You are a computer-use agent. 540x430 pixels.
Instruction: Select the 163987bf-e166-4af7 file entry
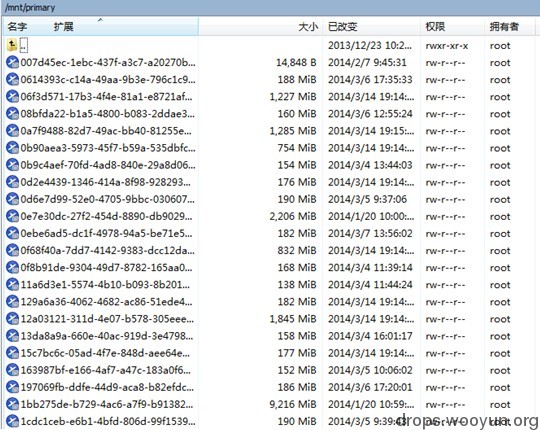tap(269, 370)
